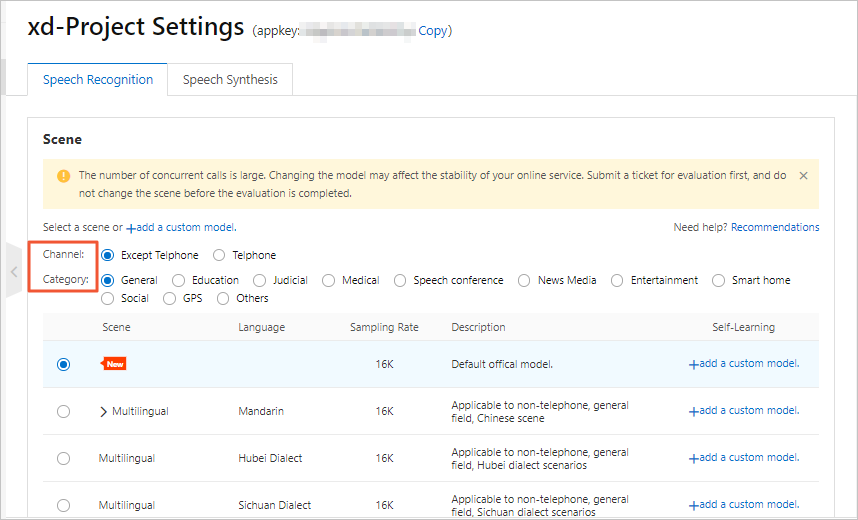Click the Sampling Rate column header
The height and width of the screenshot is (520, 858).
click(x=384, y=327)
